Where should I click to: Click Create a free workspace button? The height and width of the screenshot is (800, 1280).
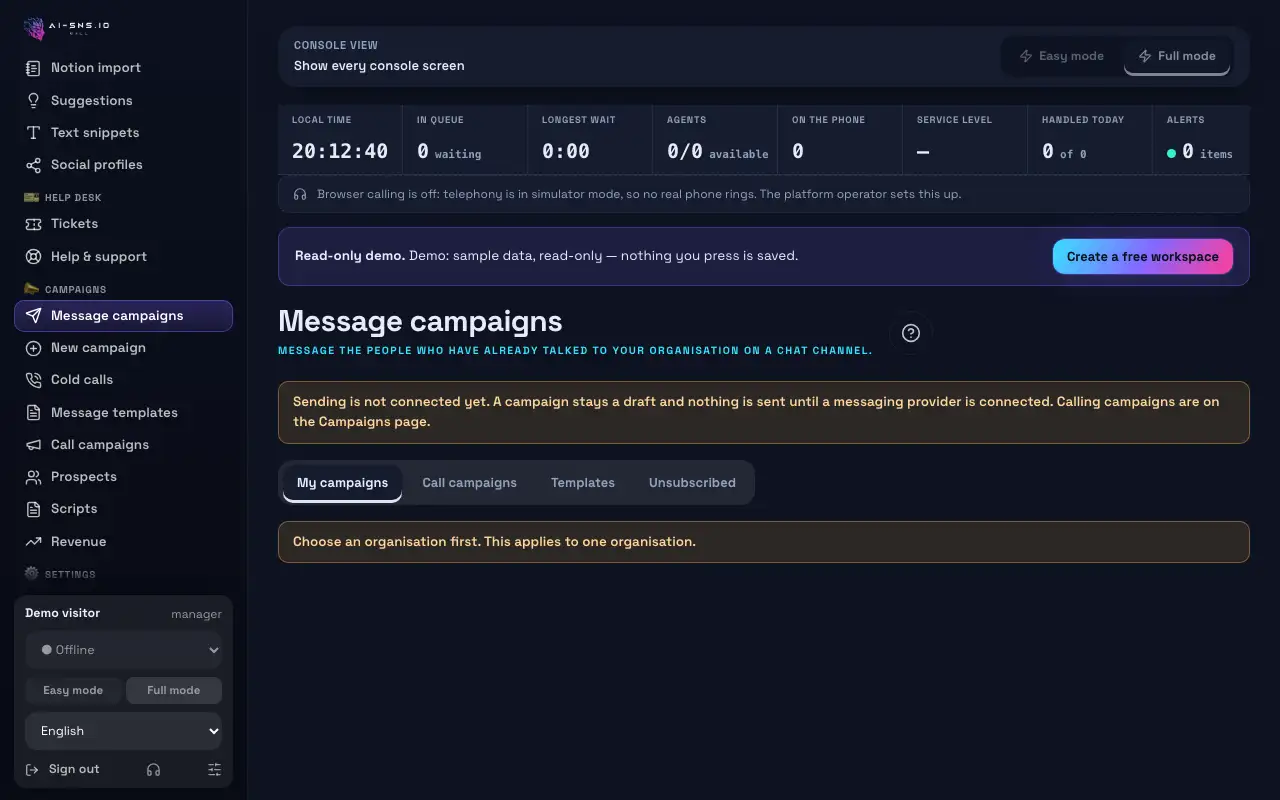click(1143, 256)
